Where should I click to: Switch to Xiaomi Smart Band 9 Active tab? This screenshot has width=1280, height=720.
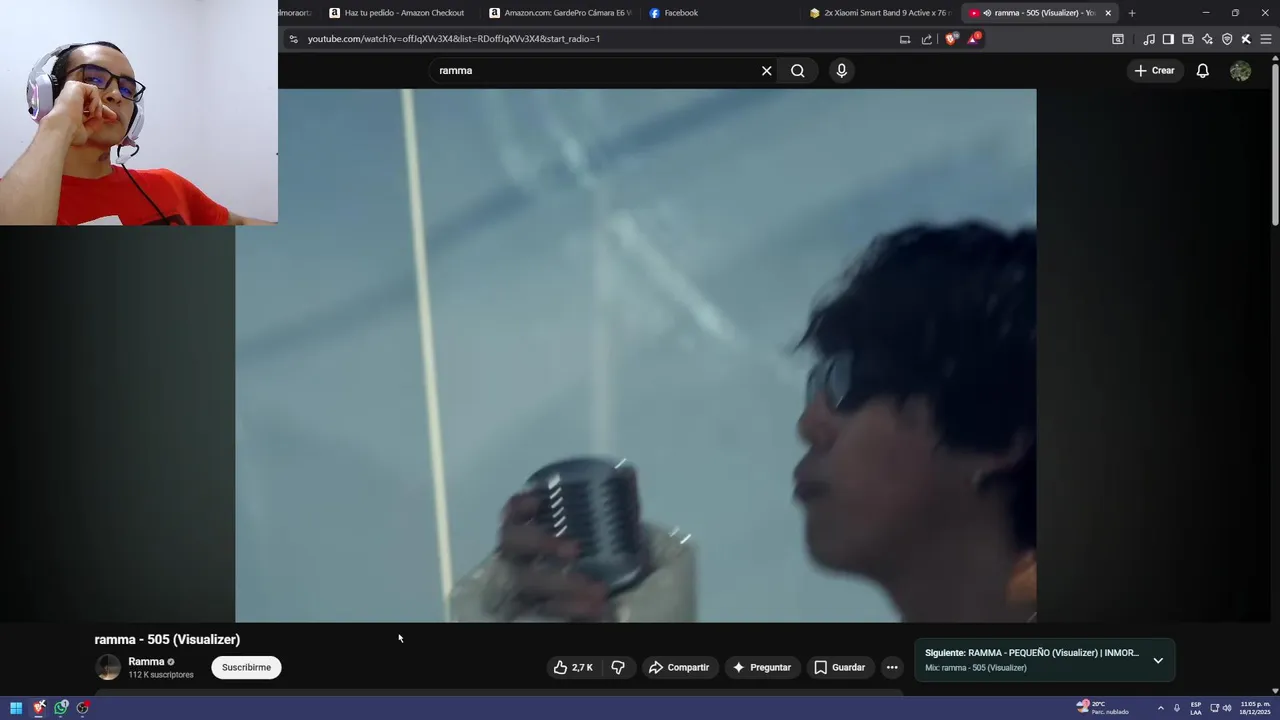coord(880,13)
